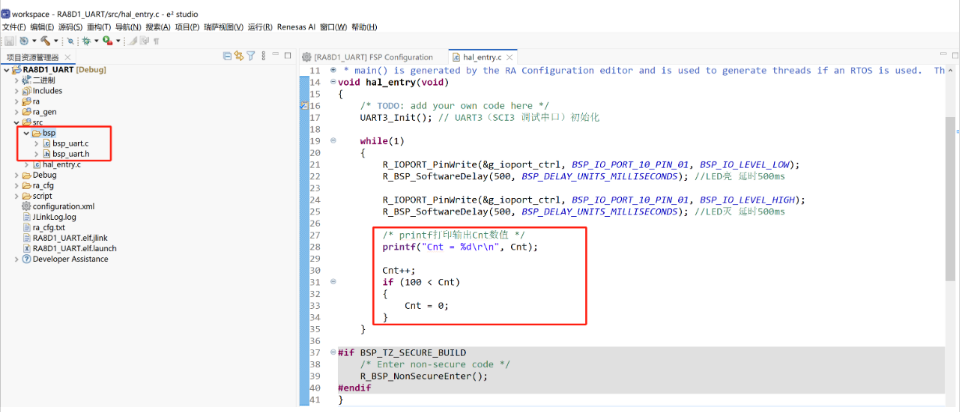Screen dimensions: 960x412
Task: Expand the script folder
Action: pos(17,196)
